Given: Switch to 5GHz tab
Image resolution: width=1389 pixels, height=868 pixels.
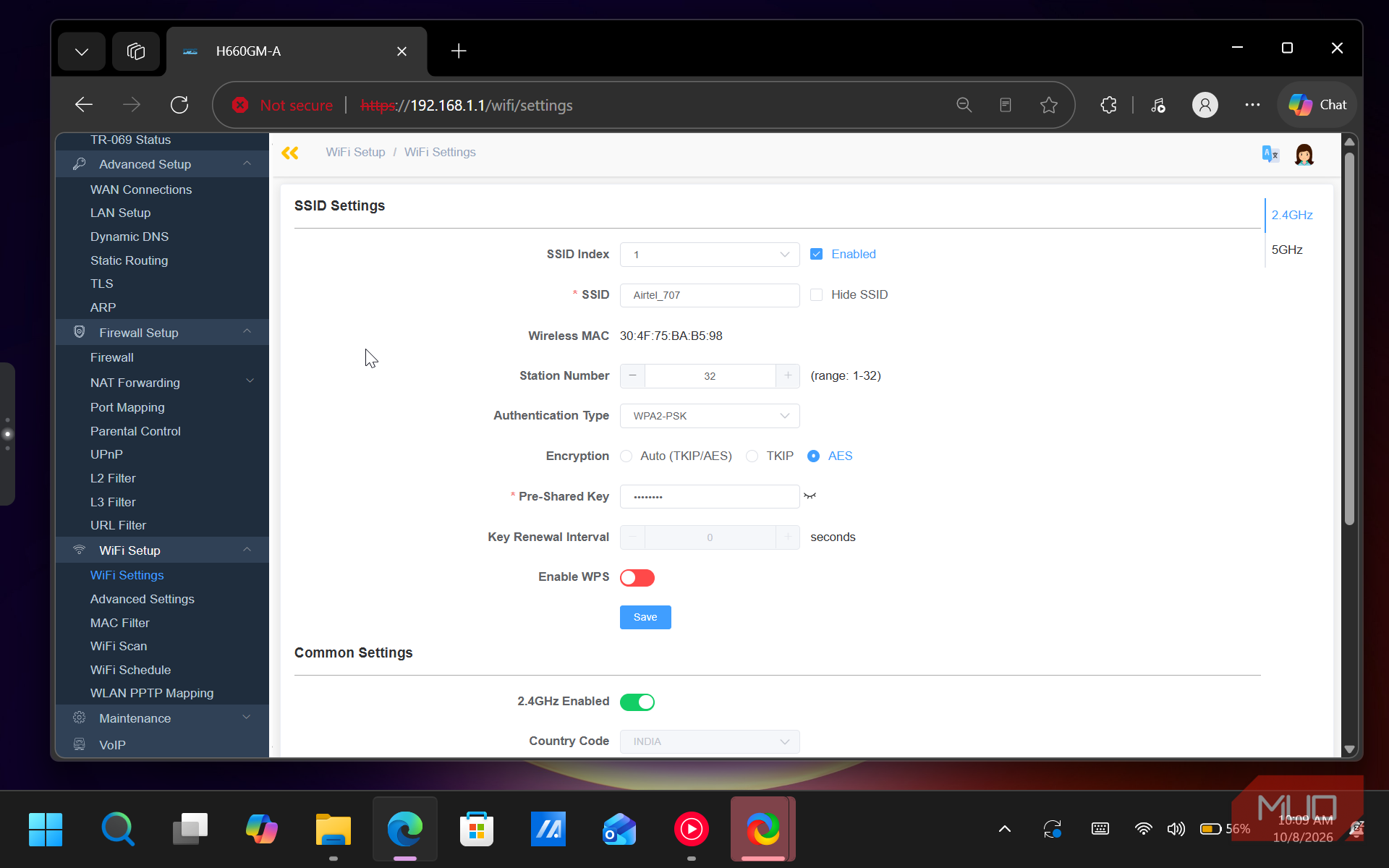Looking at the screenshot, I should click(1287, 250).
